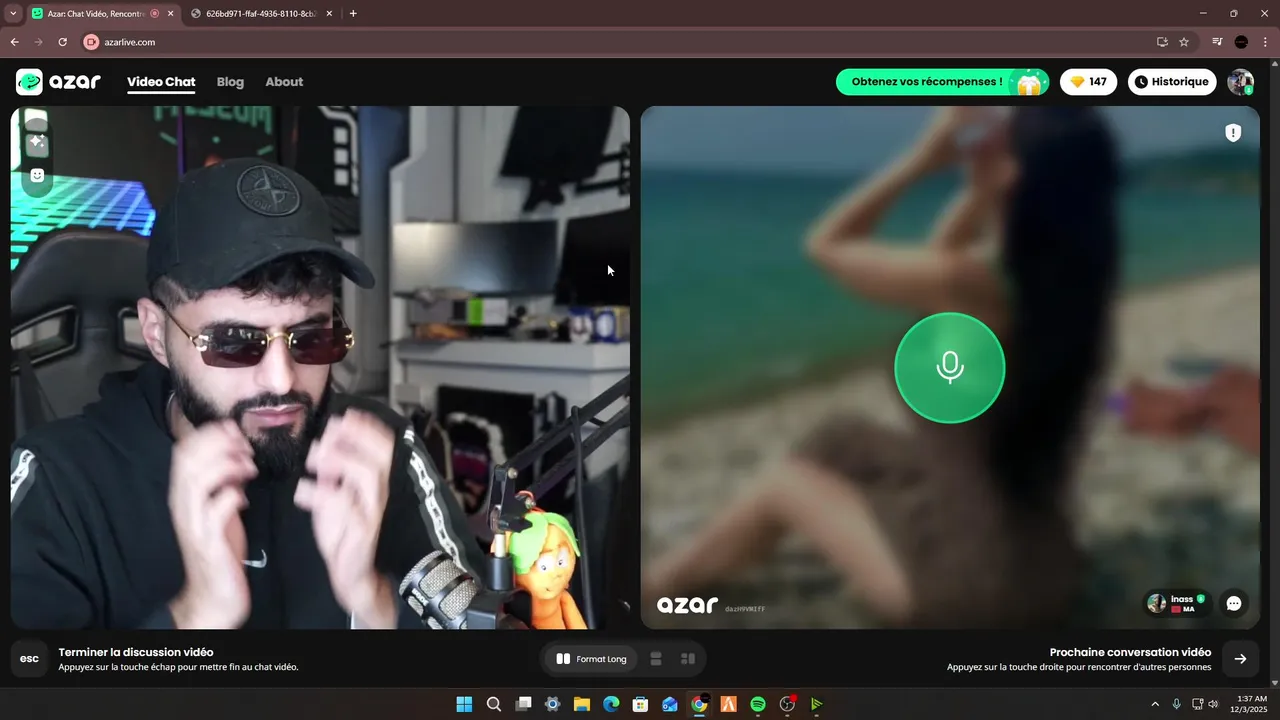1280x720 pixels.
Task: Click the camera site-permission icon in address bar
Action: point(91,42)
